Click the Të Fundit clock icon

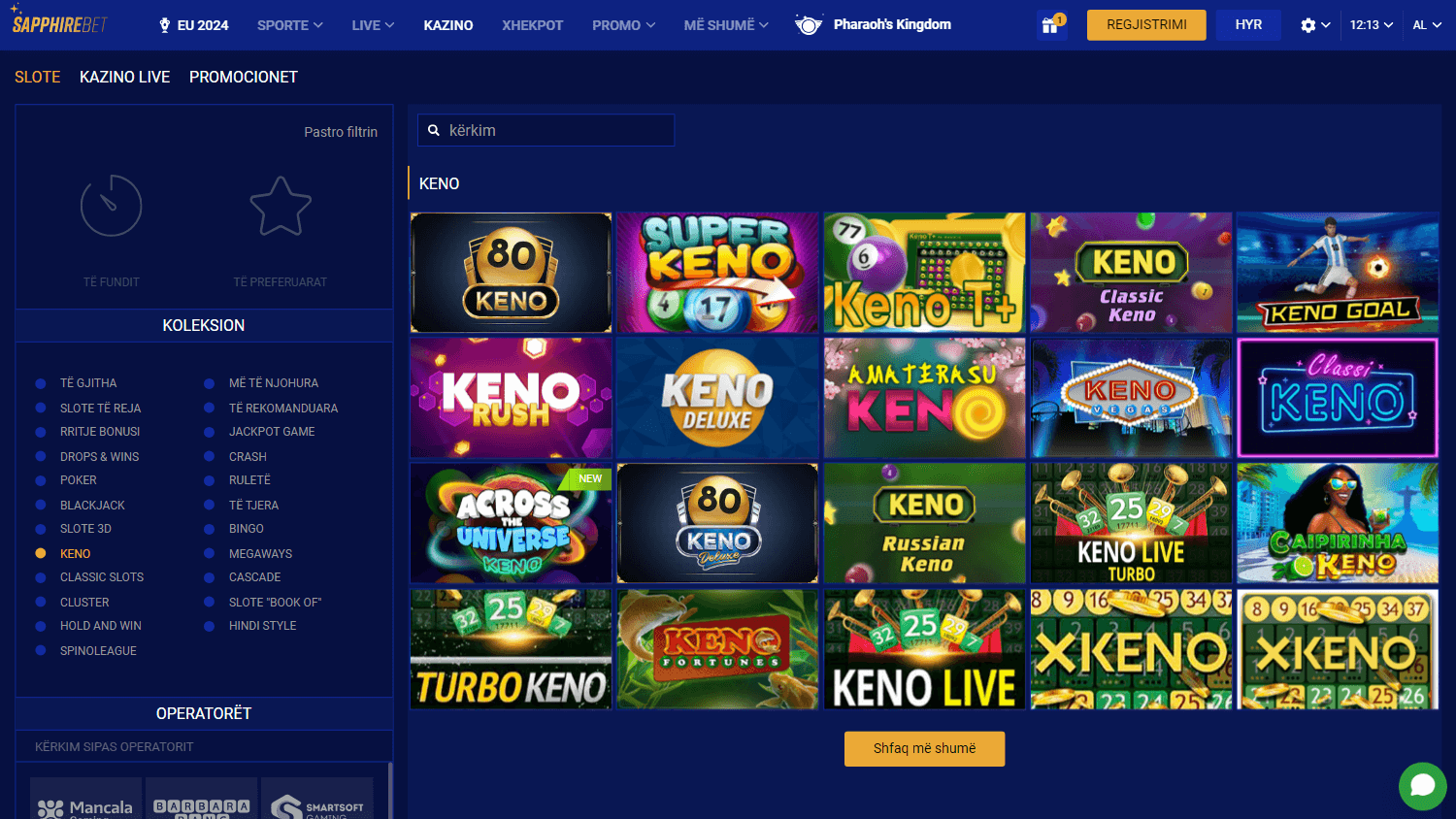(111, 206)
